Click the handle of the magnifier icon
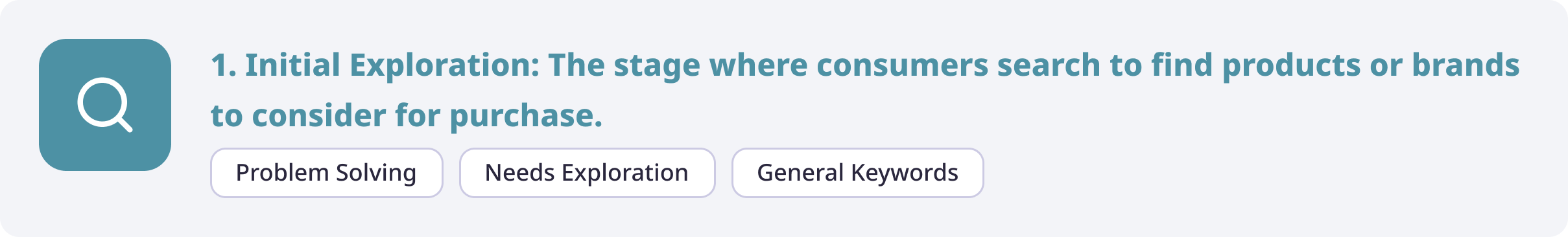This screenshot has height=237, width=1568. [x=124, y=124]
